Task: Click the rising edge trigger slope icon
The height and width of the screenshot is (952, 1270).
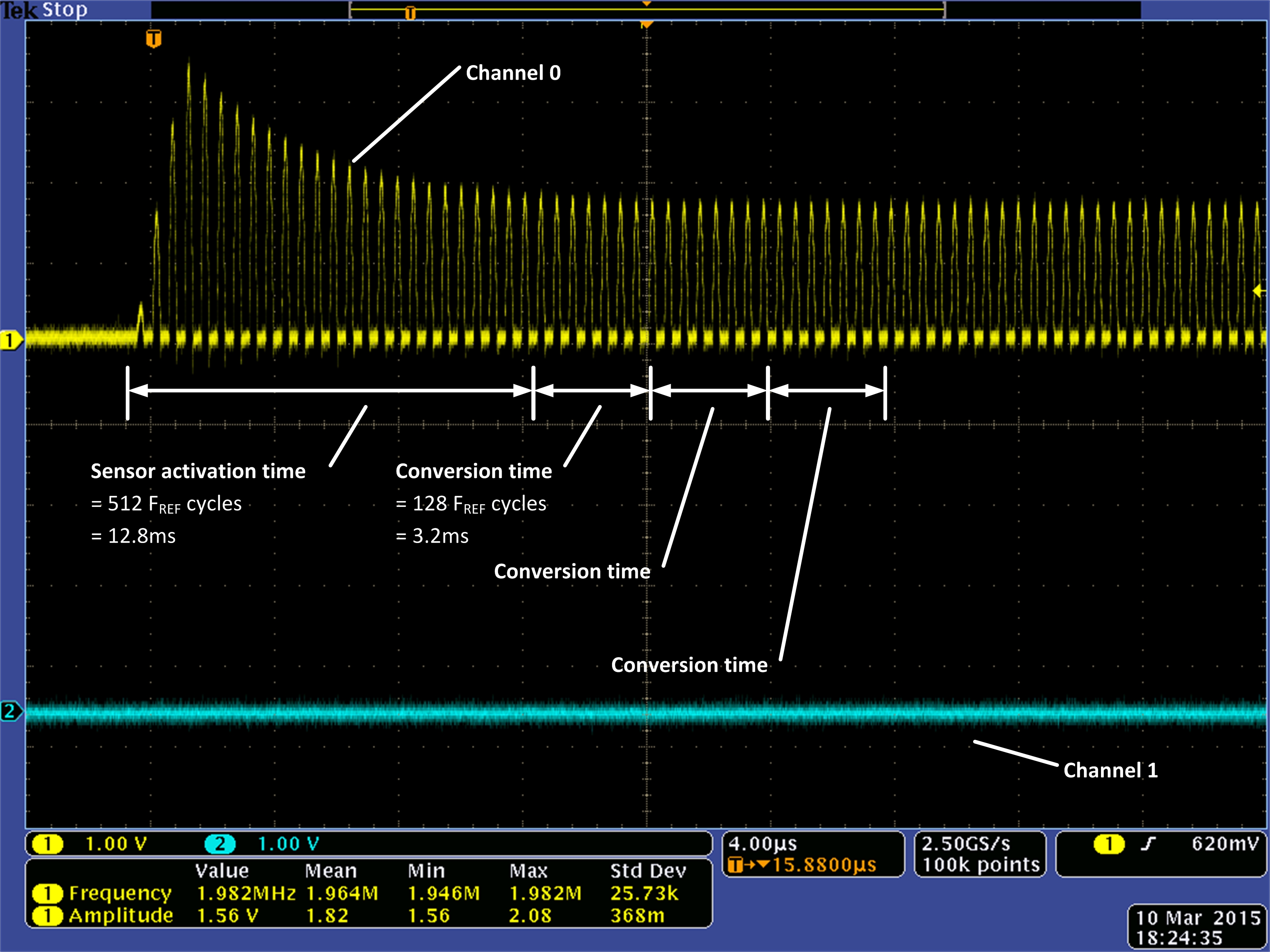Action: [x=1148, y=844]
